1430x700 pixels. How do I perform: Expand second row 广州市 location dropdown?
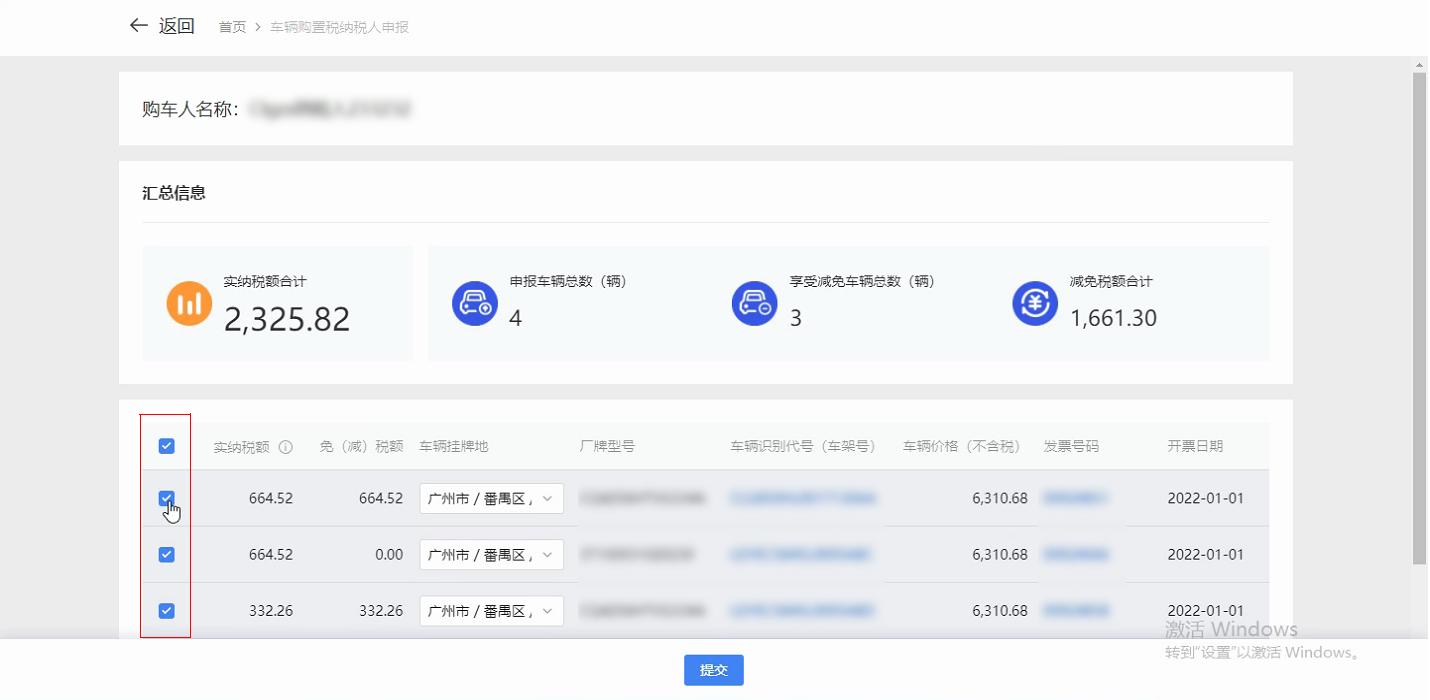tap(491, 554)
